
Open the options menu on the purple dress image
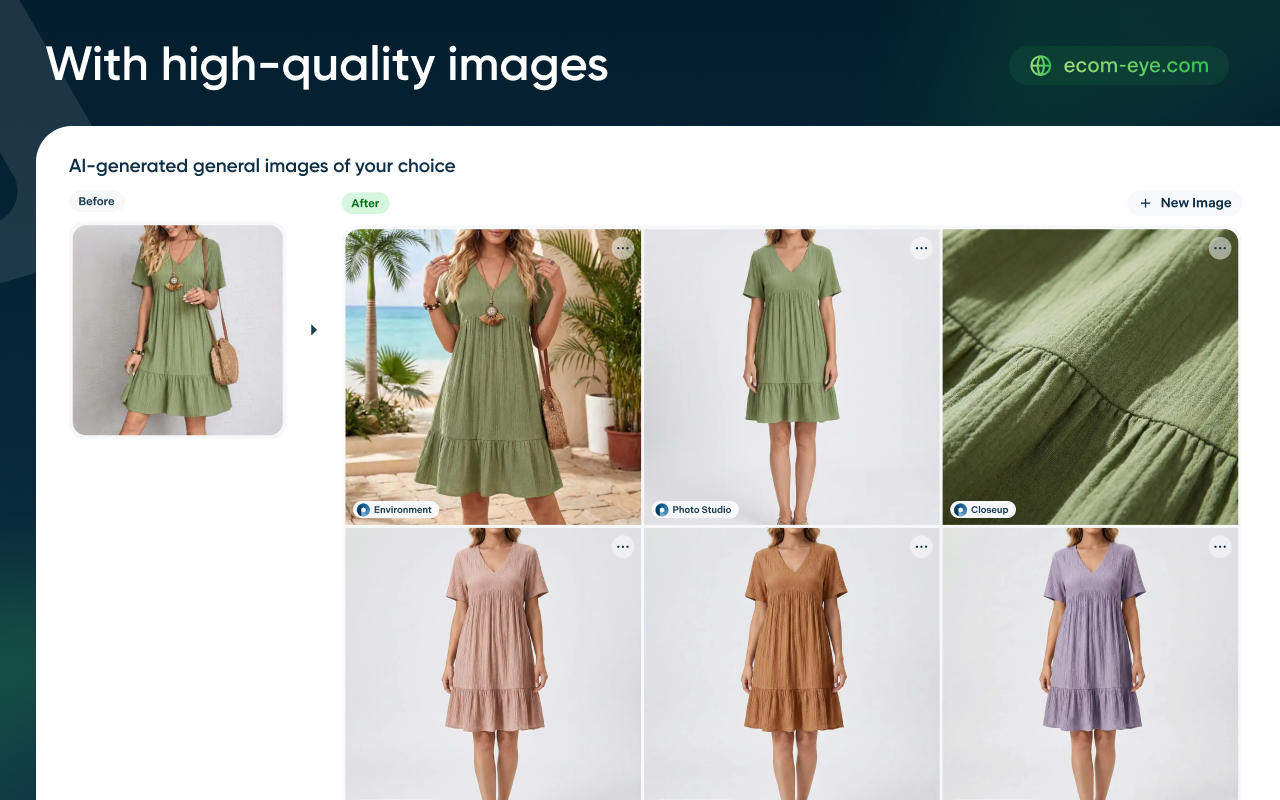coord(1220,546)
